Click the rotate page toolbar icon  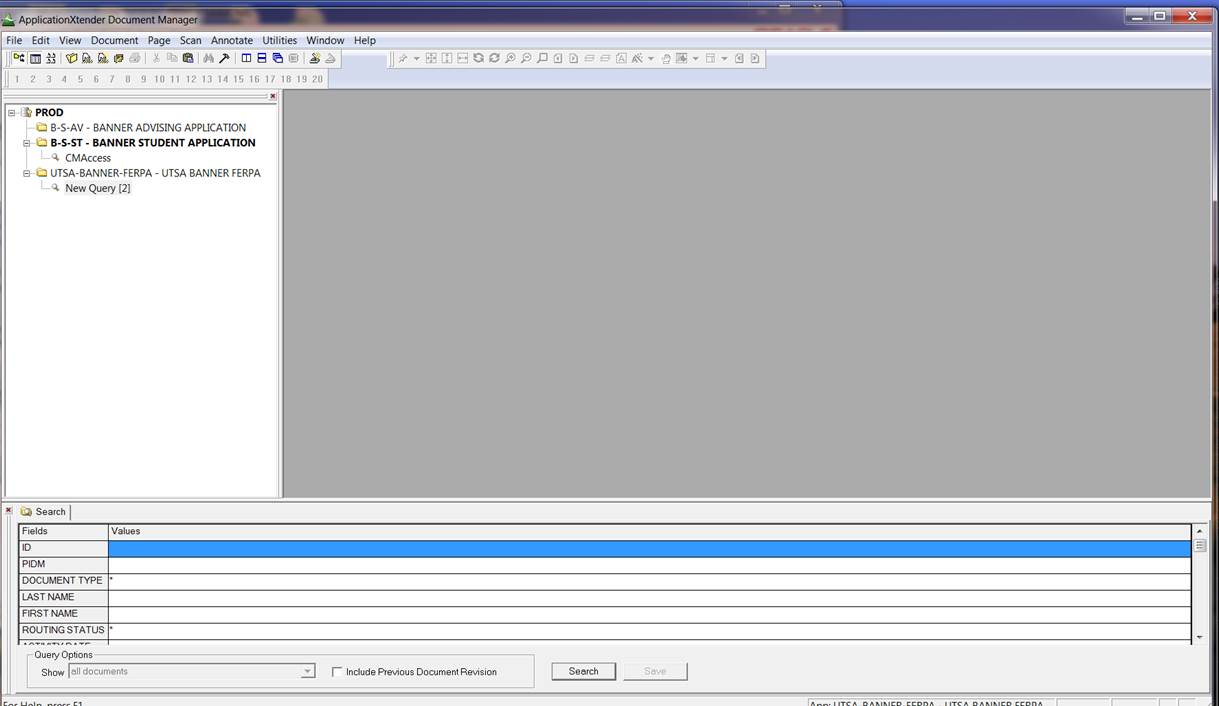pyautogui.click(x=479, y=59)
